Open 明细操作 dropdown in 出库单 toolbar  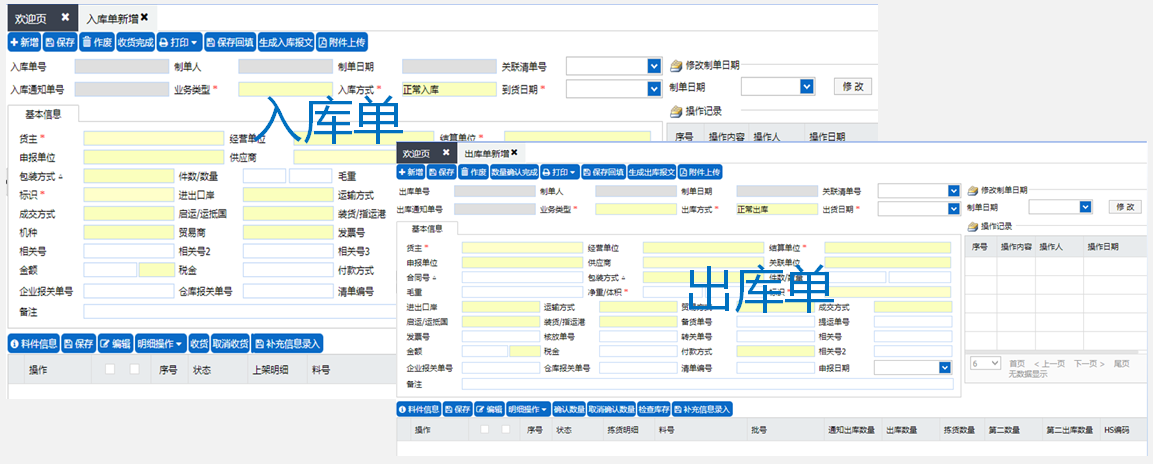click(528, 409)
